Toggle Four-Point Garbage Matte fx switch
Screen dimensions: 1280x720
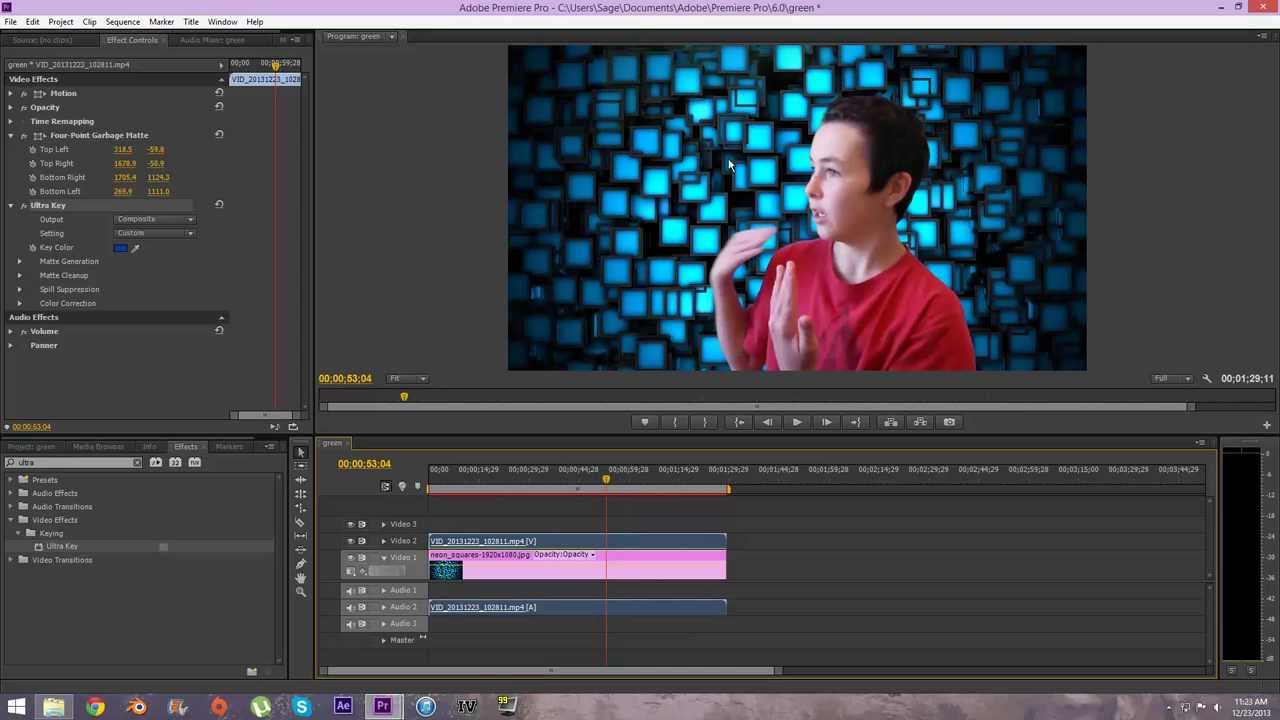click(24, 135)
